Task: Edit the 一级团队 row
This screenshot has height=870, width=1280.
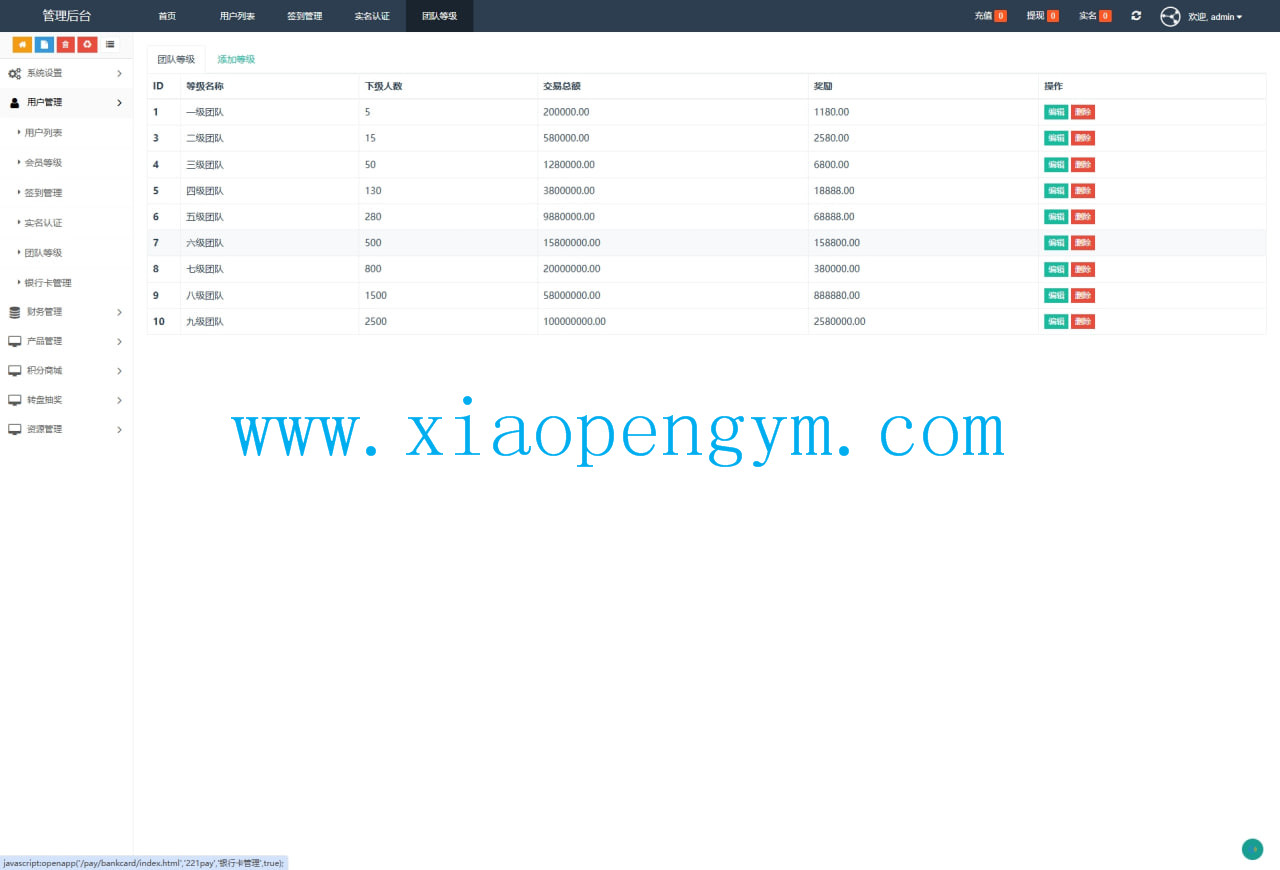Action: (1055, 112)
